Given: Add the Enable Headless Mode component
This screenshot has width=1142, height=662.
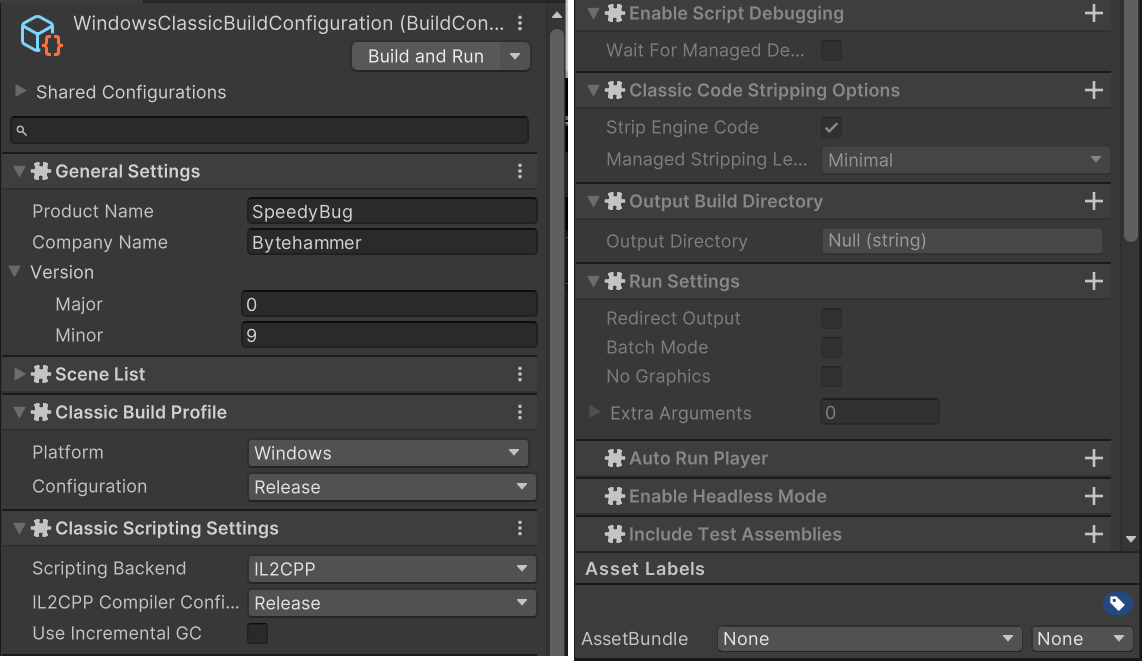Looking at the screenshot, I should pos(1094,497).
